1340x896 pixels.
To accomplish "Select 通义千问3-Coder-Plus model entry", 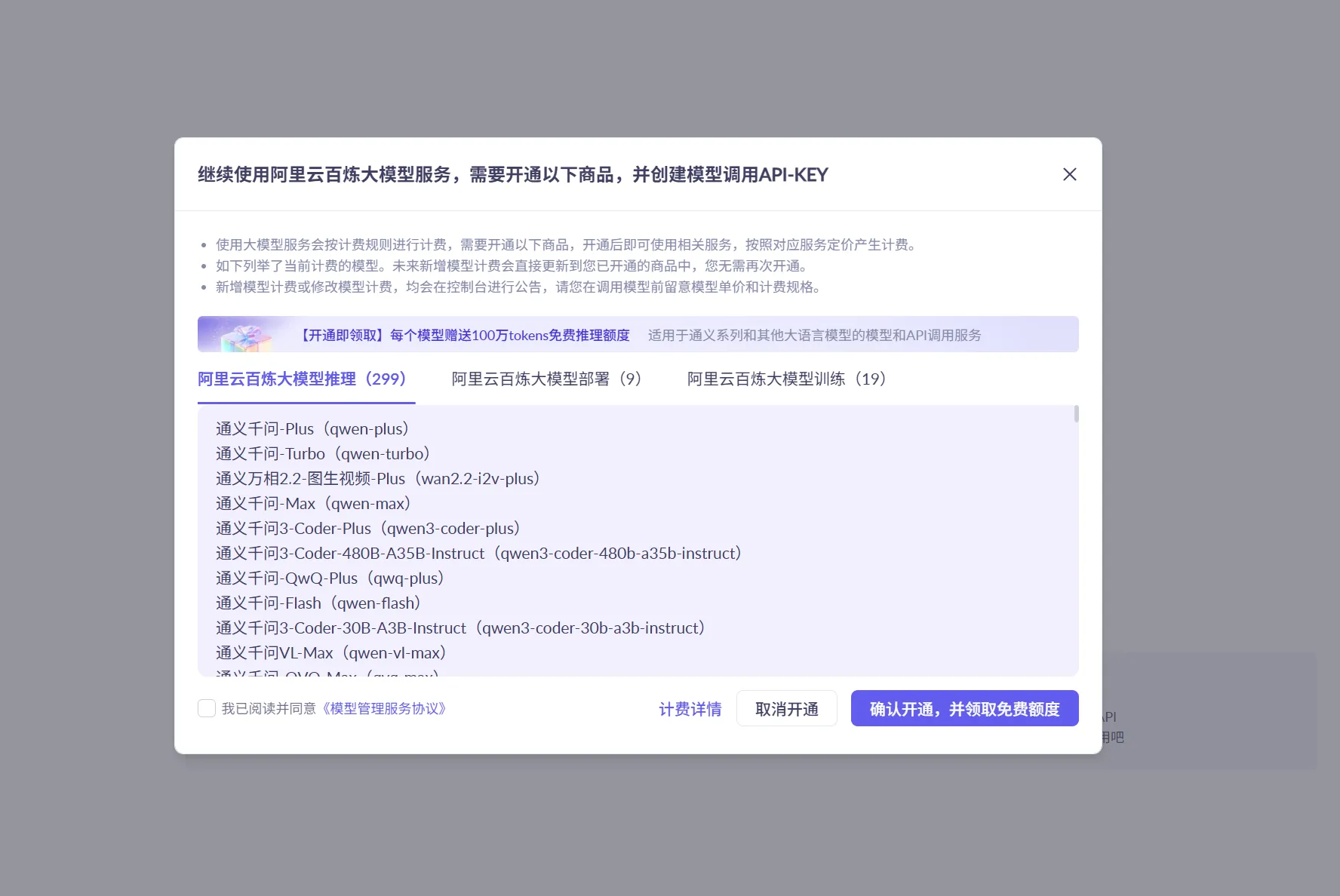I will (367, 528).
